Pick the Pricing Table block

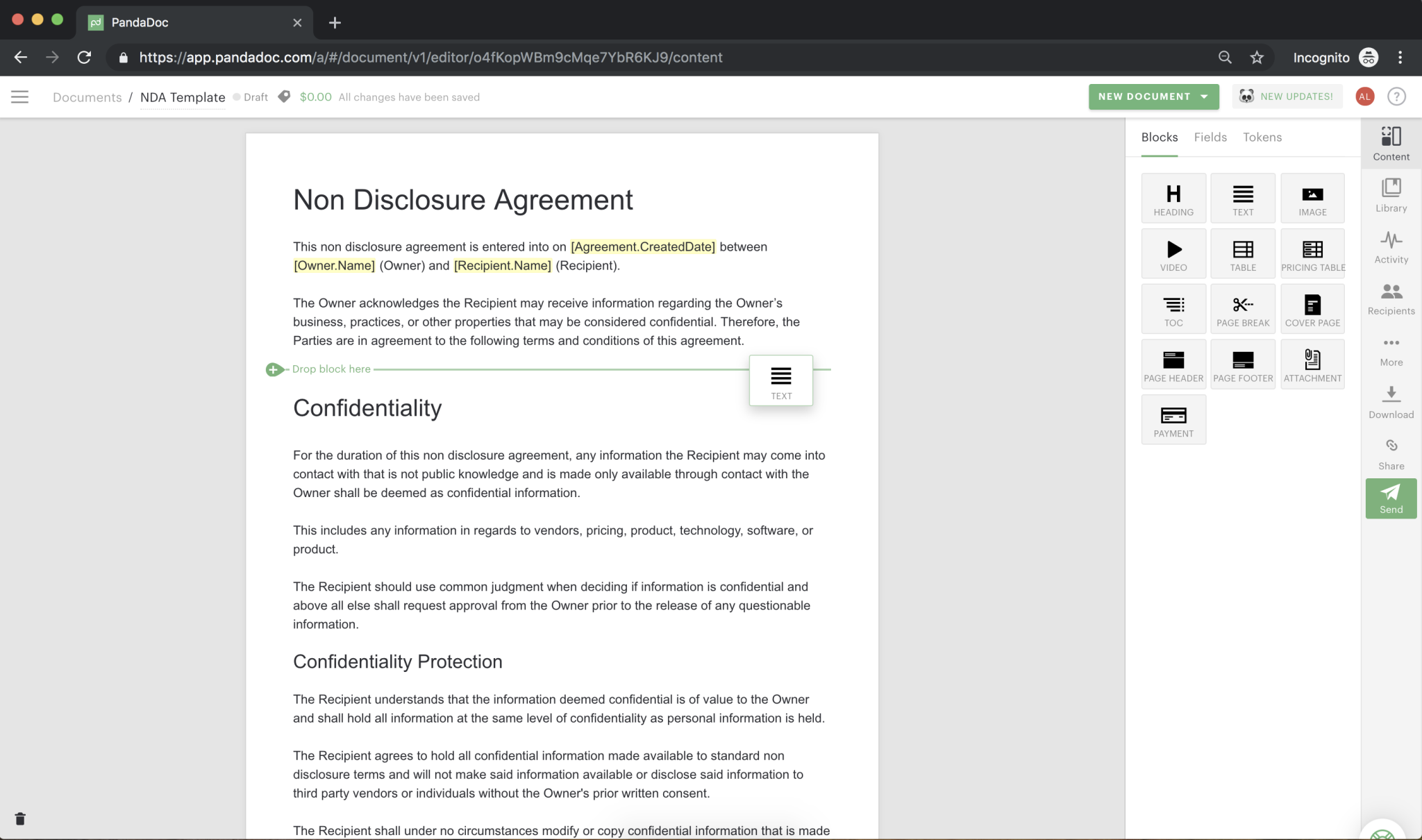tap(1312, 254)
